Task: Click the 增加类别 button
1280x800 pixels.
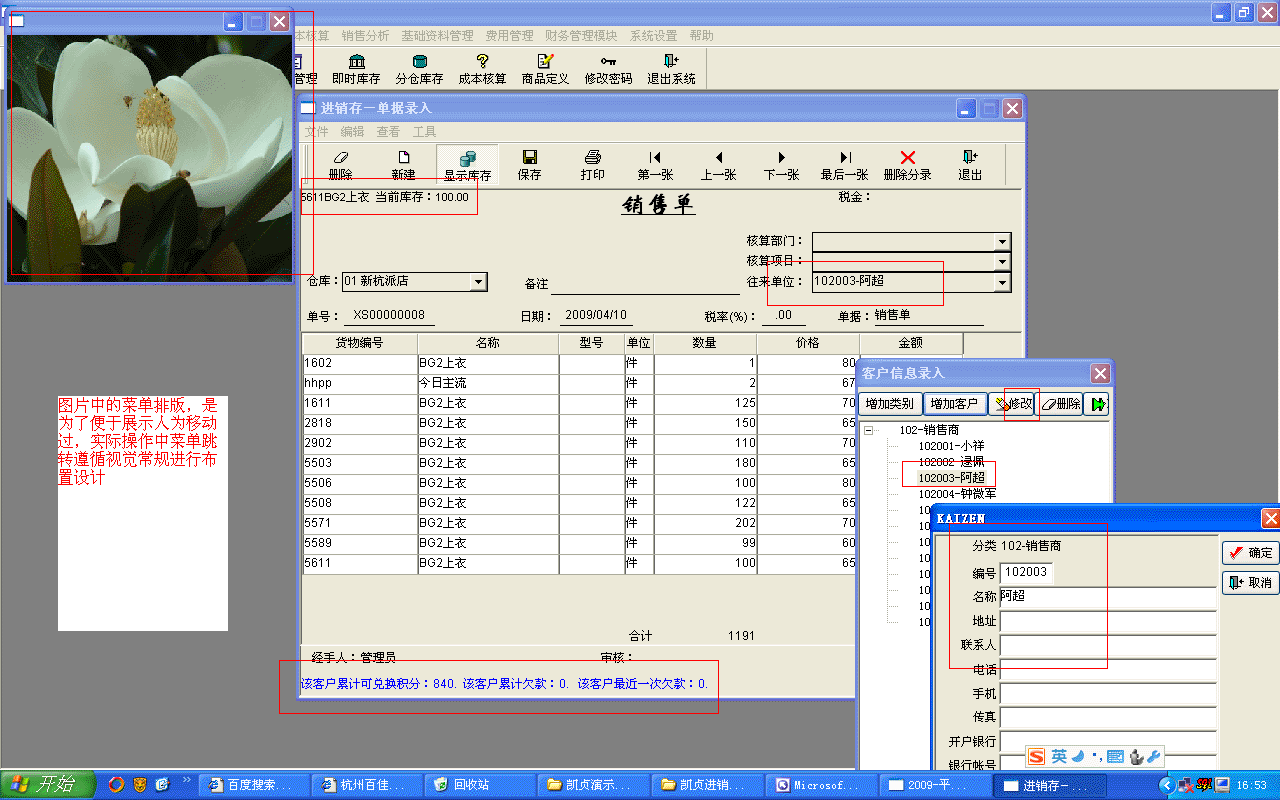Action: 890,404
